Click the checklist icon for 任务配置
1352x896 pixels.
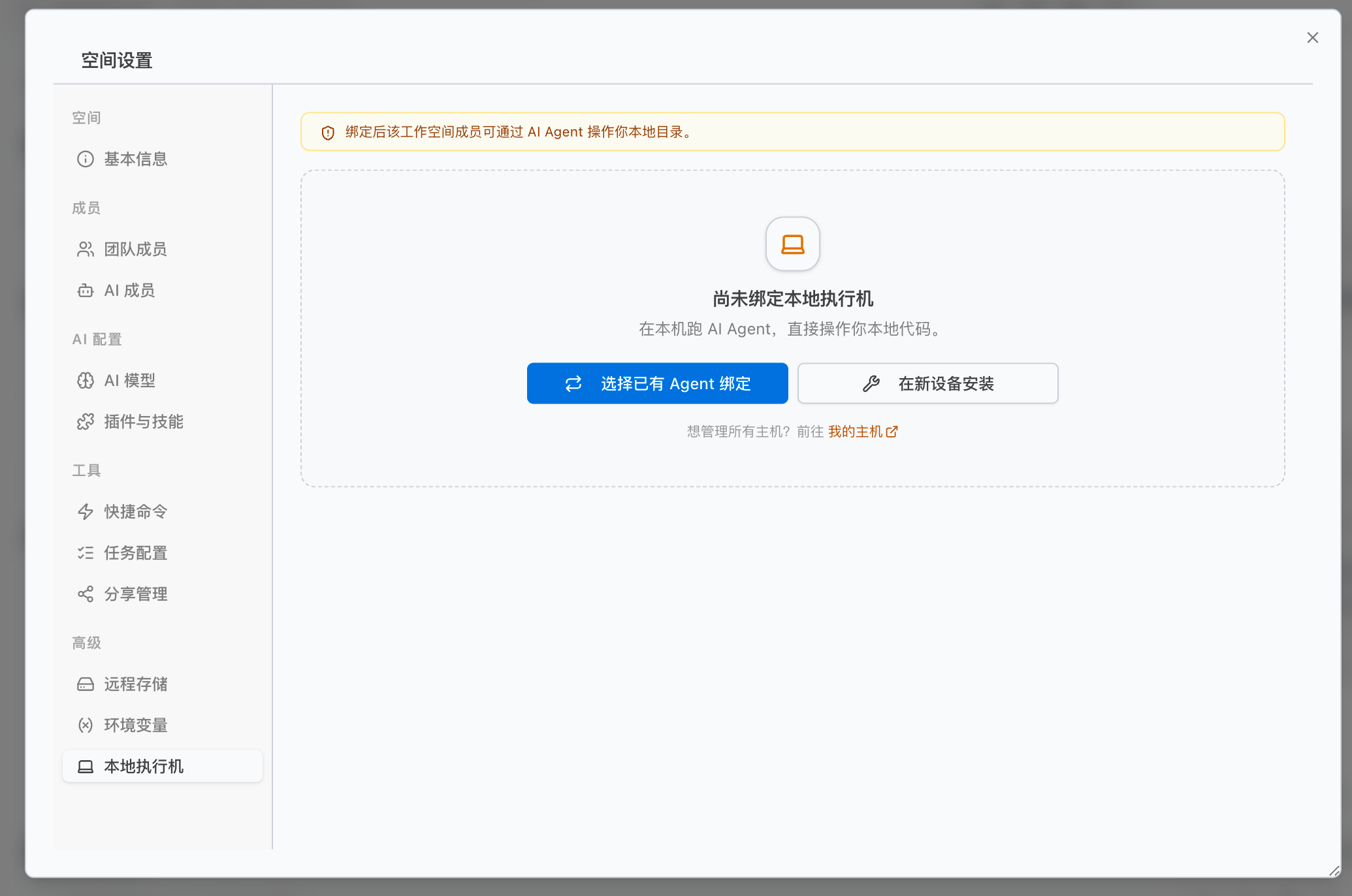point(86,553)
